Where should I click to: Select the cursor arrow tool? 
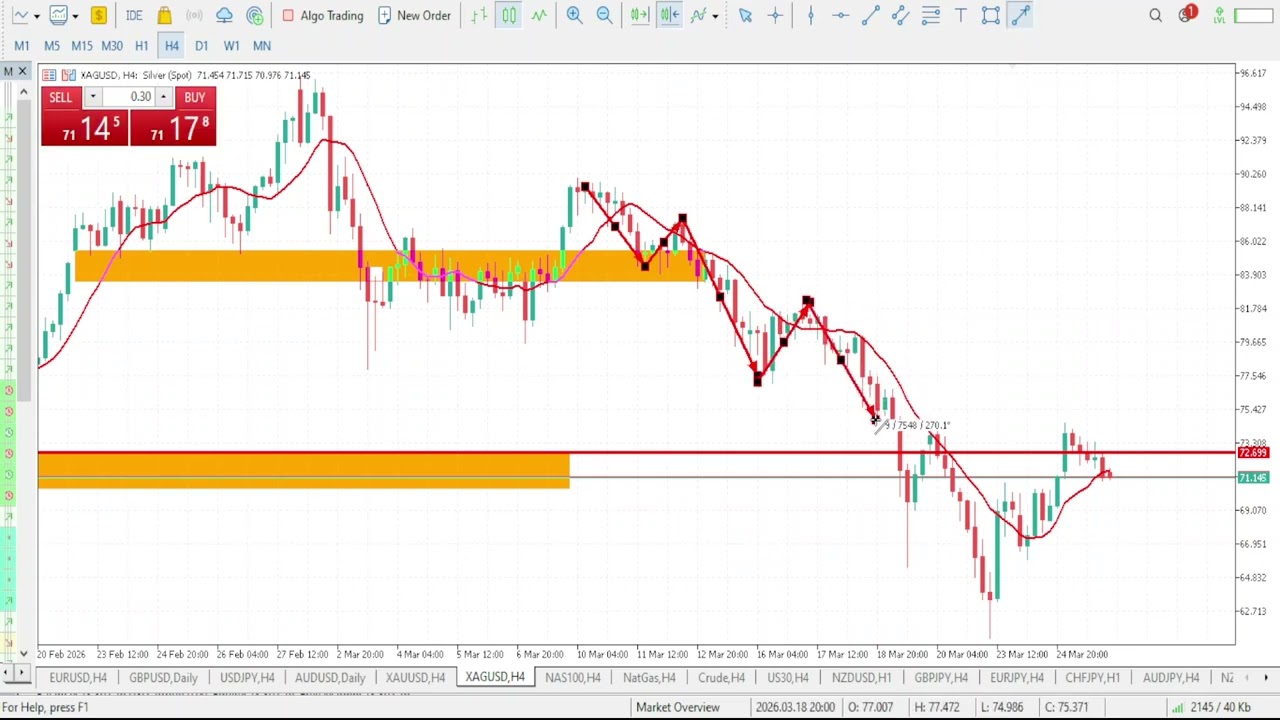click(745, 15)
